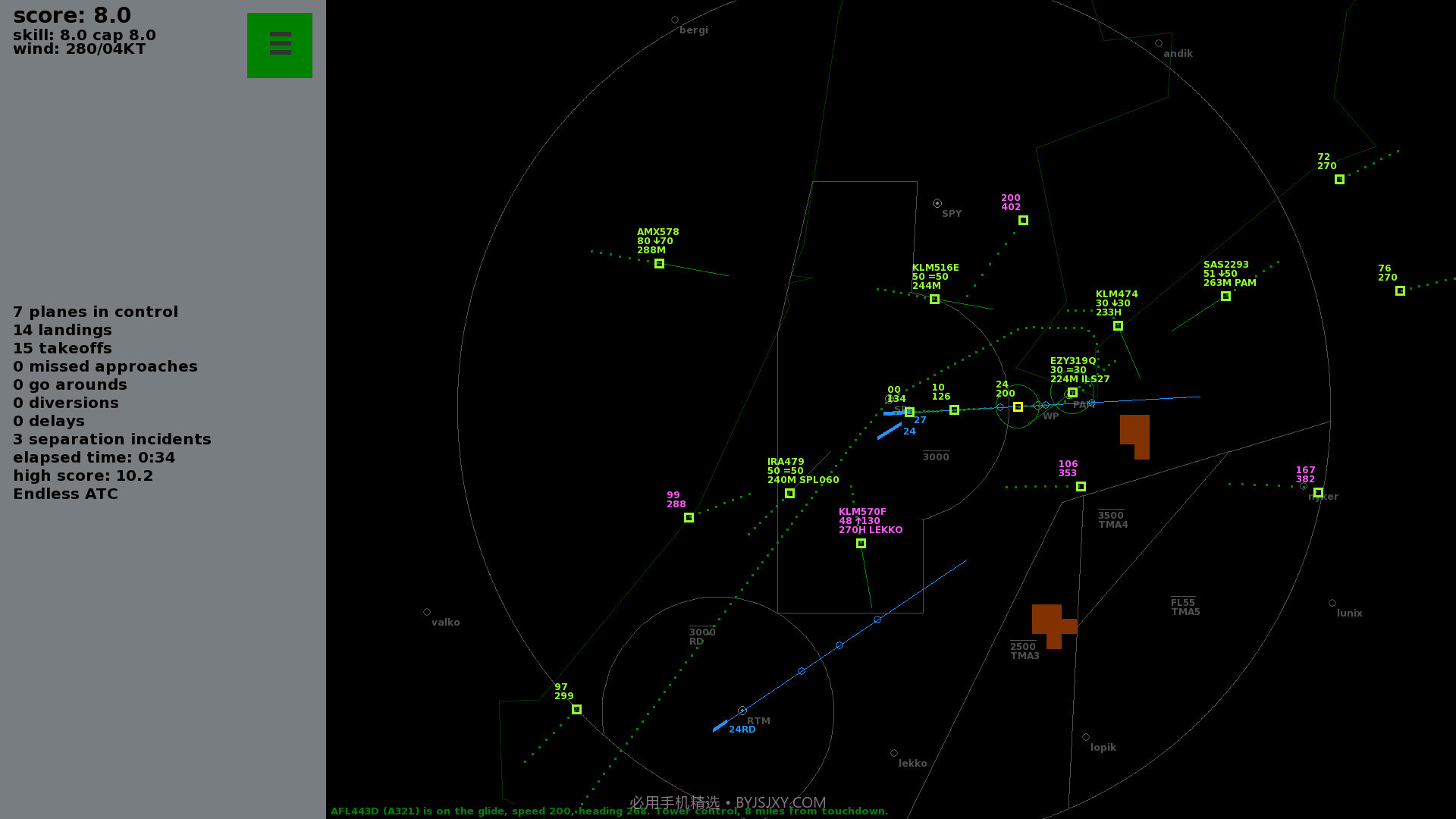Click the lopik waypoint circle
Image resolution: width=1456 pixels, height=819 pixels.
coord(1086,737)
